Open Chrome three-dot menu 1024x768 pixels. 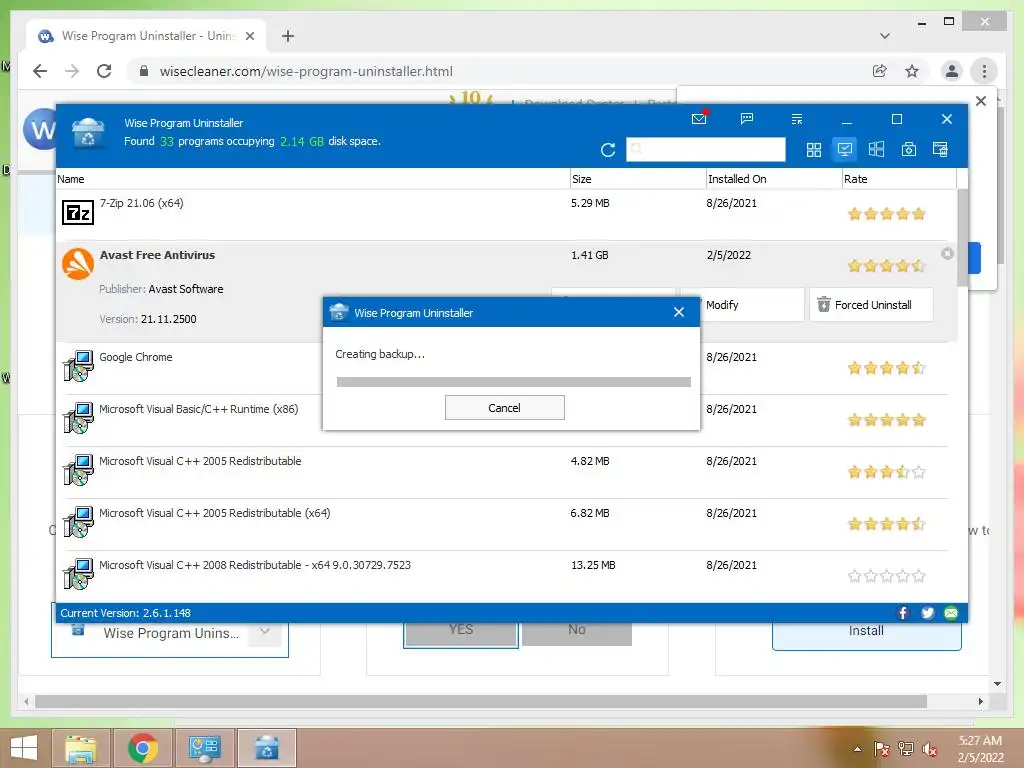[984, 71]
